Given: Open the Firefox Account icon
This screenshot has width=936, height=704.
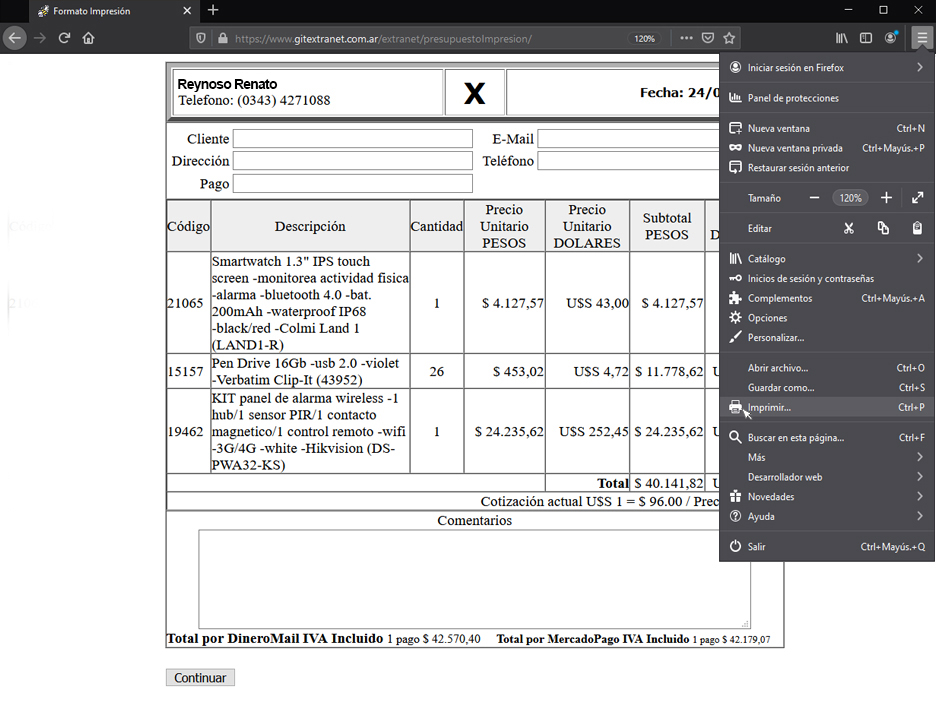Looking at the screenshot, I should 890,37.
